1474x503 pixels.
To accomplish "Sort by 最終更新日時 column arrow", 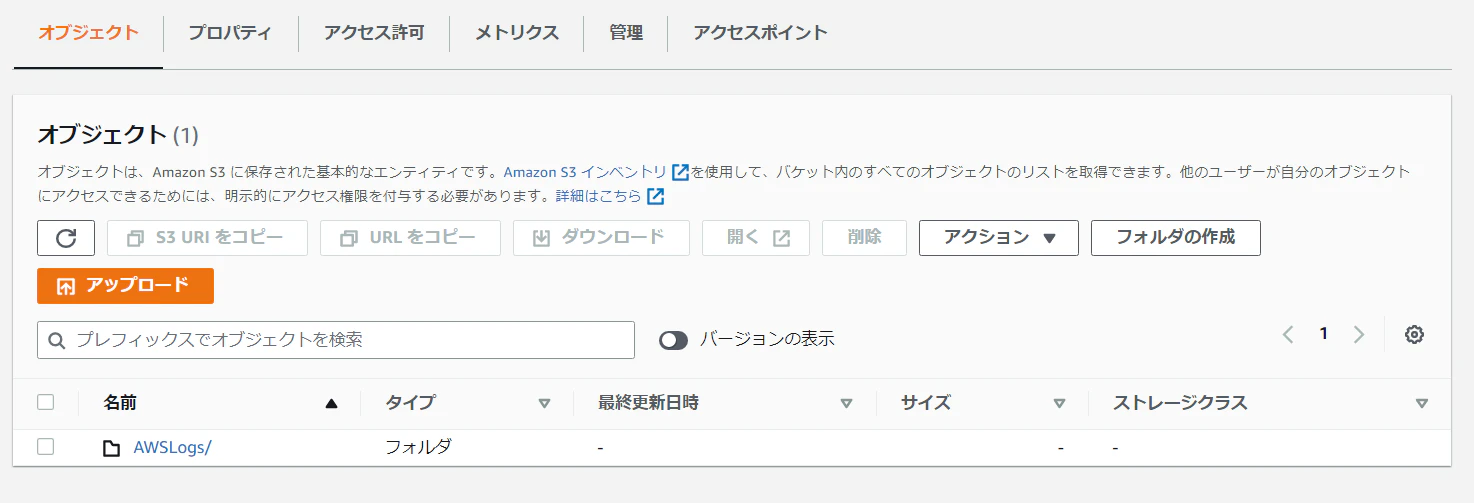I will click(x=847, y=404).
